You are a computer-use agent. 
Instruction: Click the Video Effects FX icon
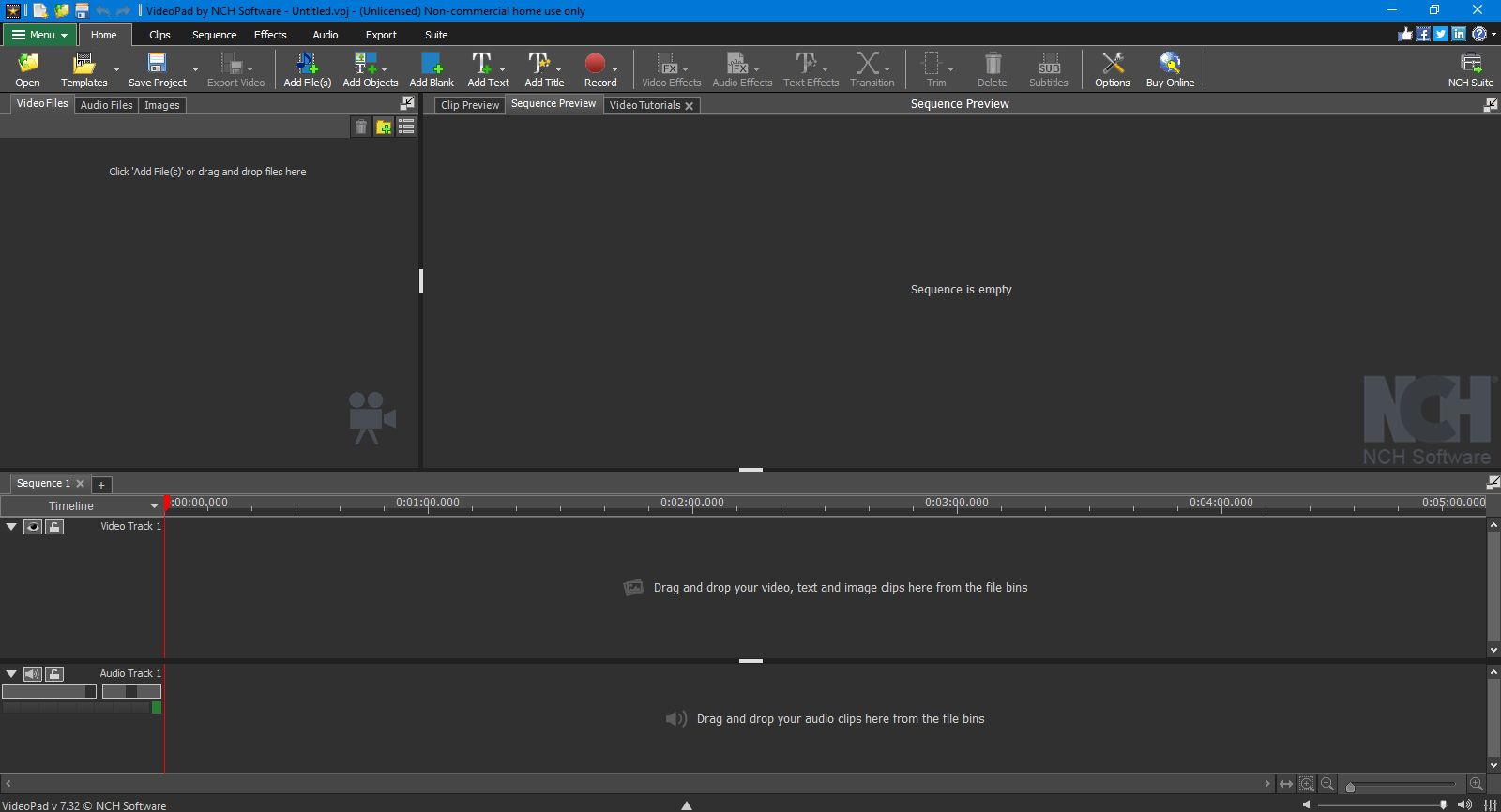pyautogui.click(x=666, y=63)
